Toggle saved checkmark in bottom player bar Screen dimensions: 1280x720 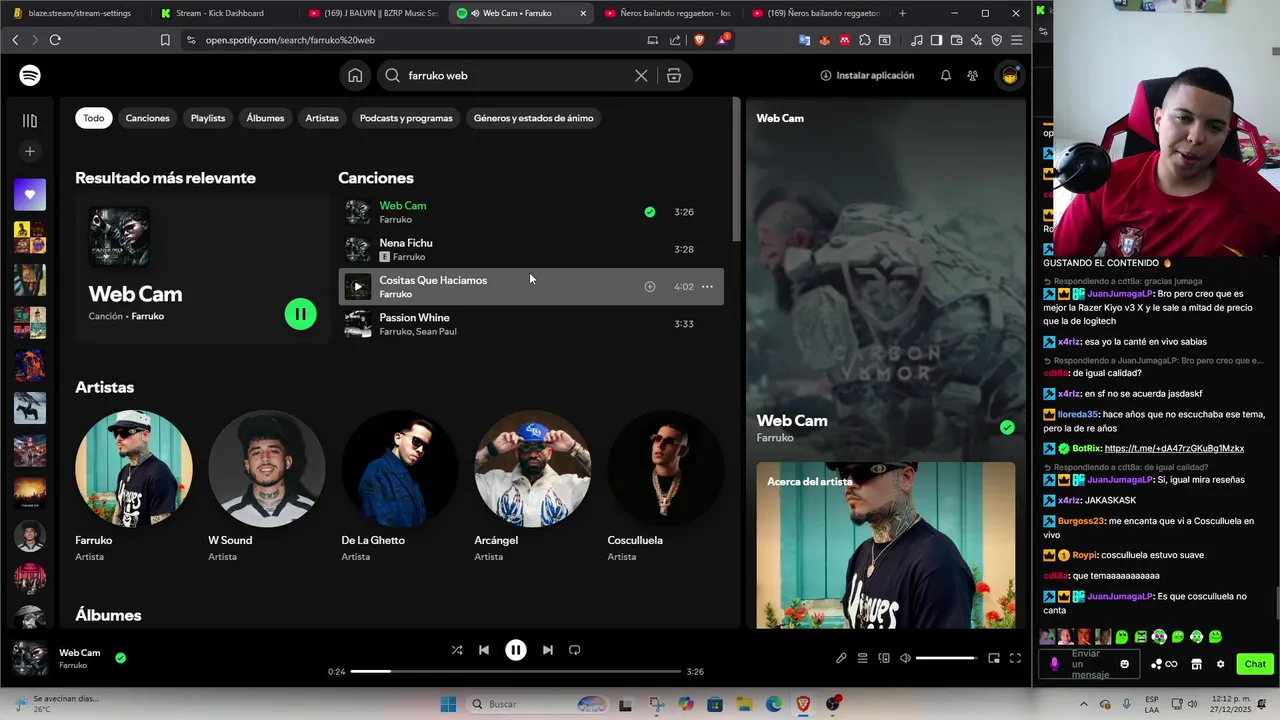120,658
